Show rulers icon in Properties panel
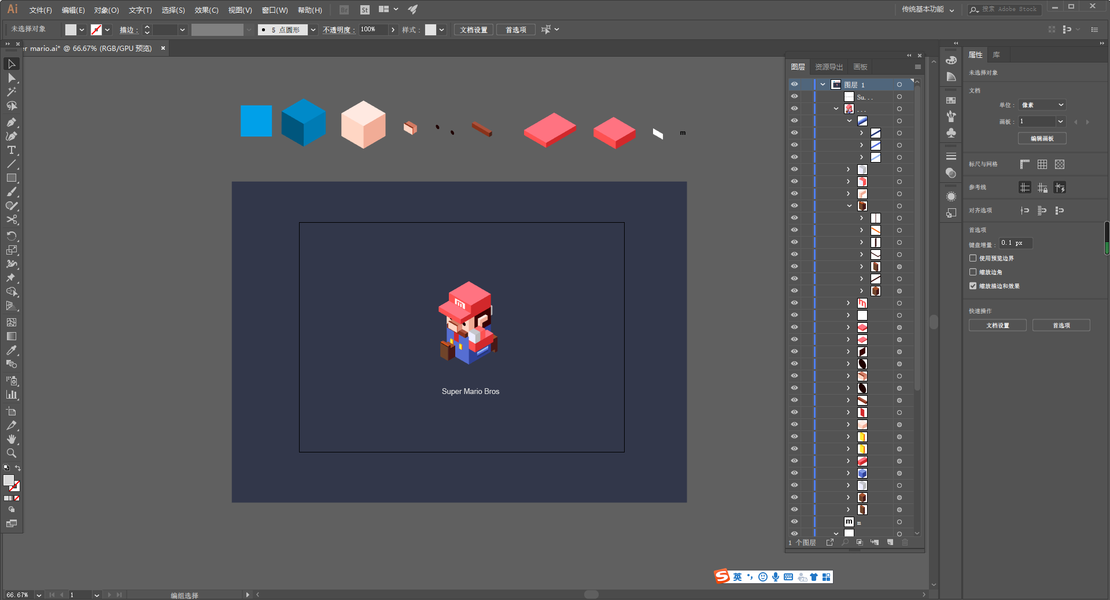This screenshot has height=600, width=1110. [1024, 164]
